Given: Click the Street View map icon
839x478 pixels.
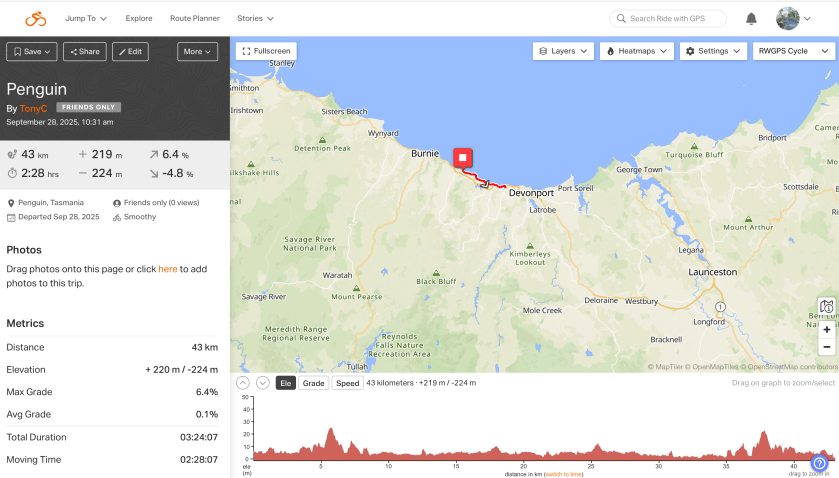Looking at the screenshot, I should 826,306.
